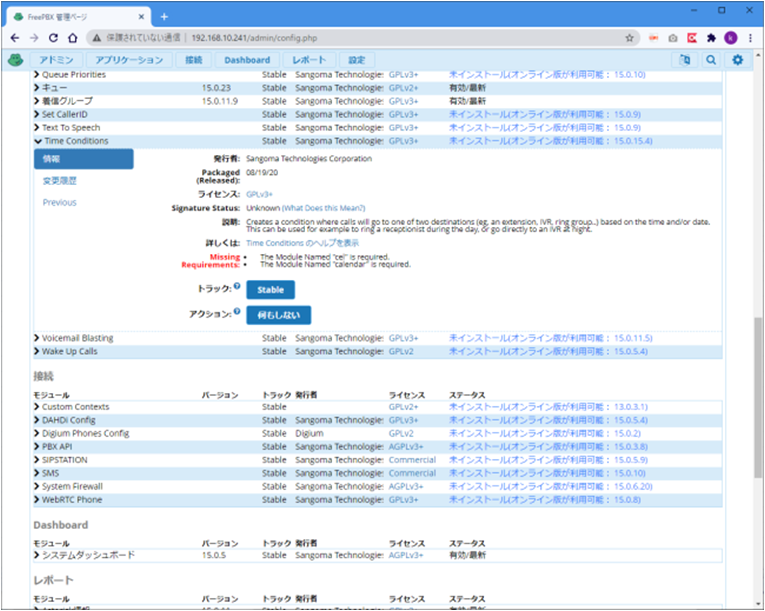Viewport: 765px width, 611px height.
Task: Click Digium publisher text in Digium Phones row
Action: (309, 433)
